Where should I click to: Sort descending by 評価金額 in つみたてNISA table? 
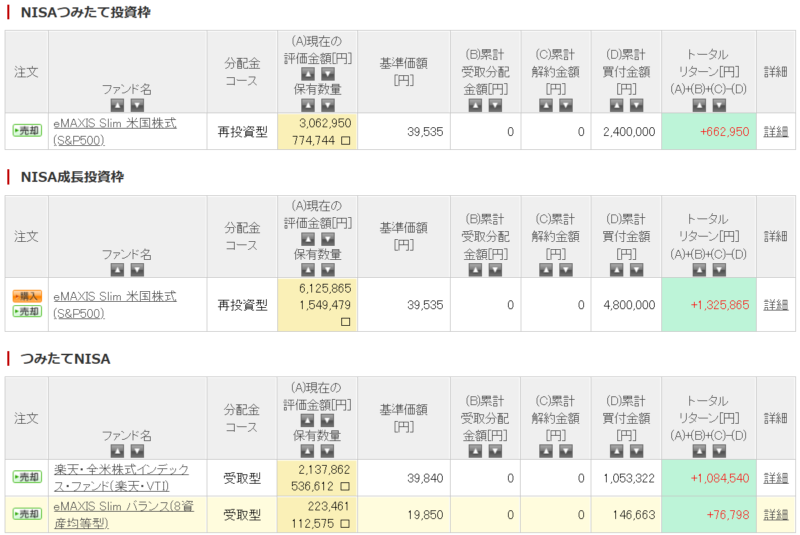point(326,420)
